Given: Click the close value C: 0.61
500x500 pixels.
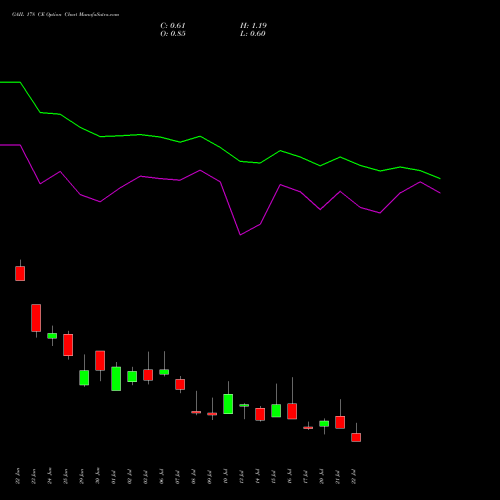Looking at the screenshot, I should 173,26.
